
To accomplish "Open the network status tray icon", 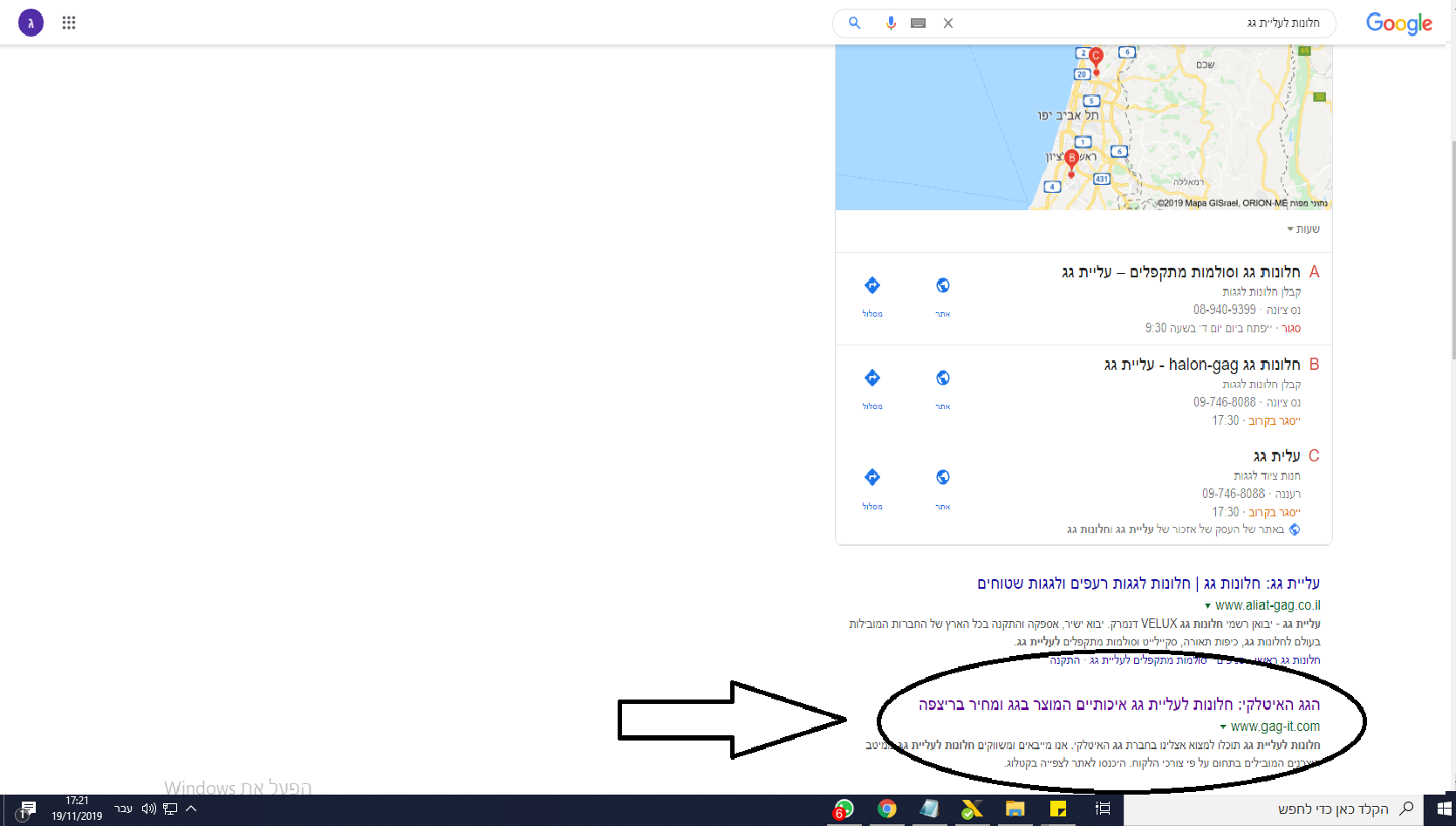I will tap(170, 809).
